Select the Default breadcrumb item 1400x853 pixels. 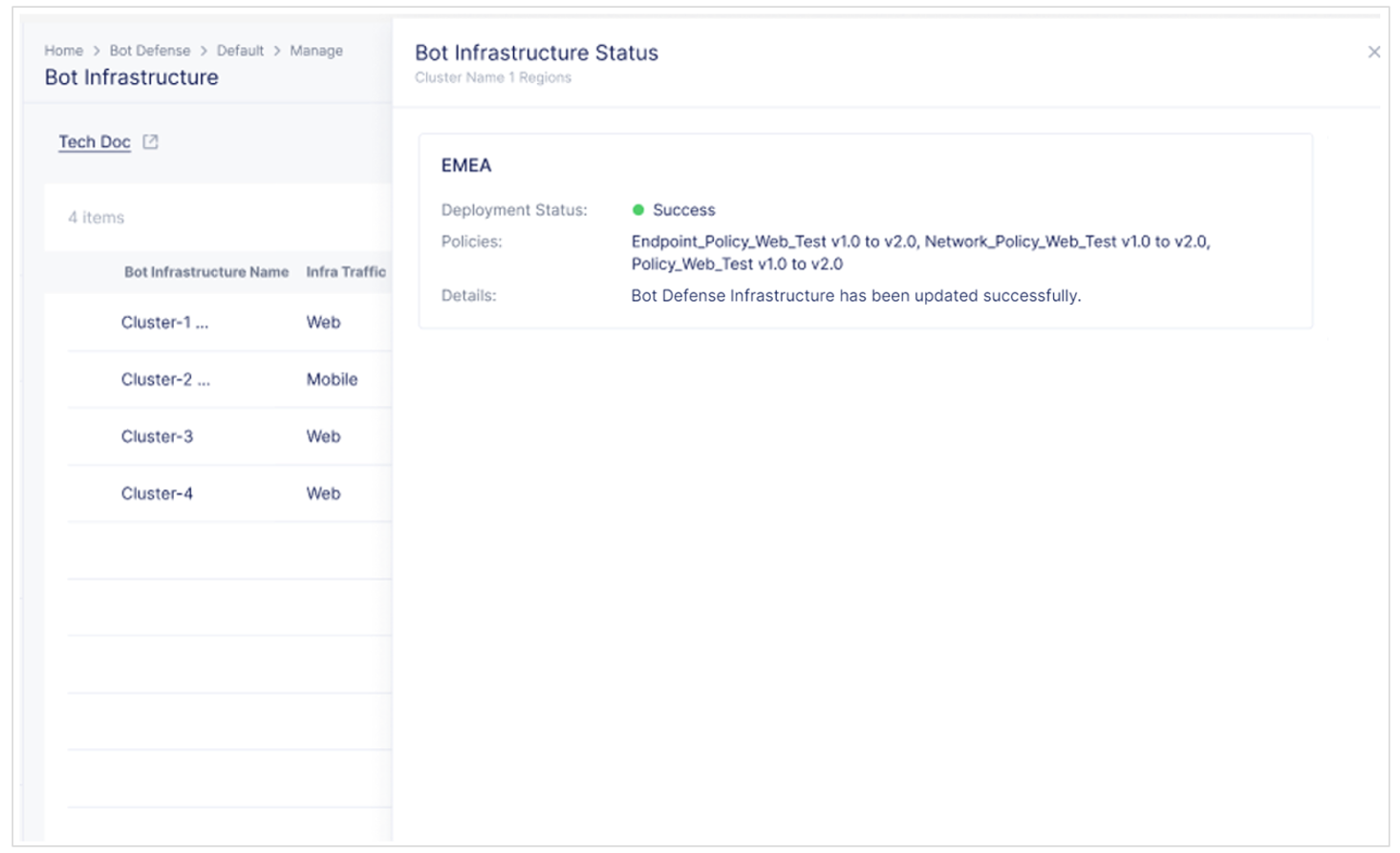[240, 51]
